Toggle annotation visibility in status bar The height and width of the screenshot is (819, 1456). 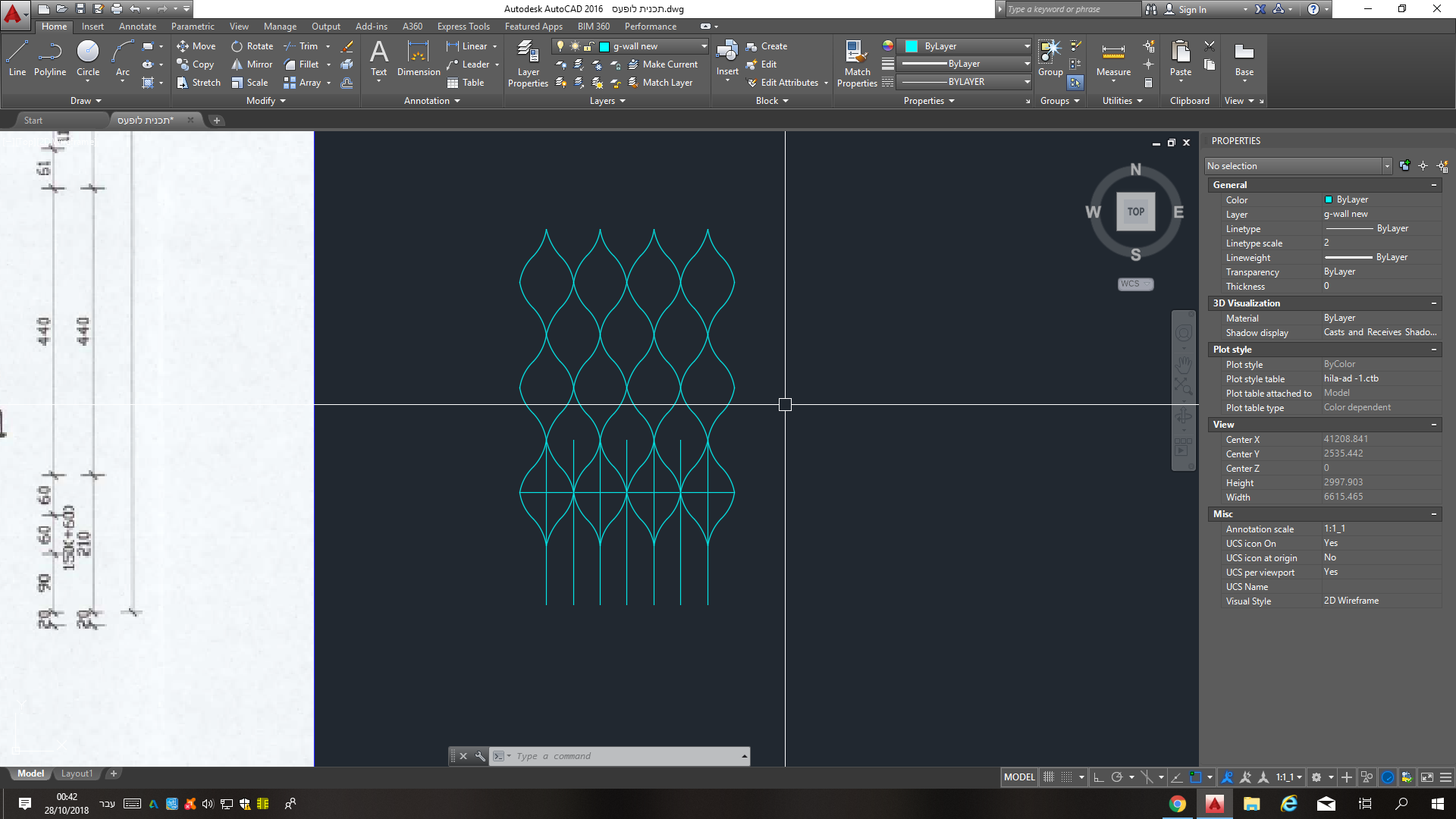point(1227,777)
